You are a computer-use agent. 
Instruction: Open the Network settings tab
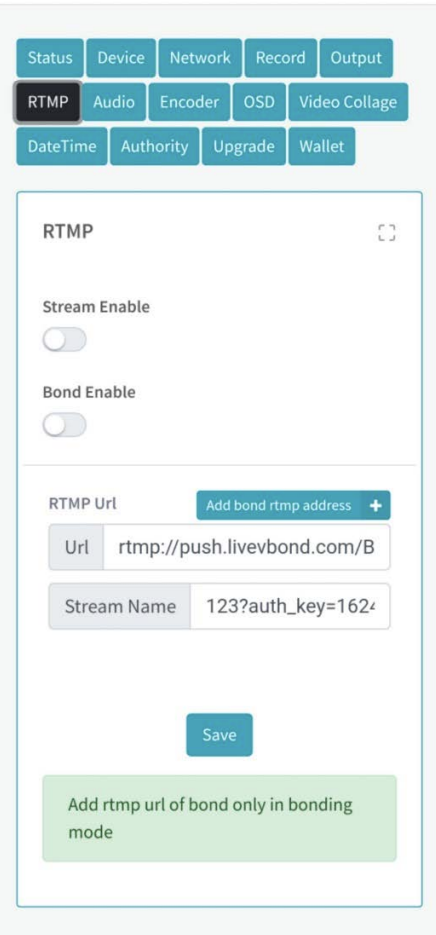[200, 58]
